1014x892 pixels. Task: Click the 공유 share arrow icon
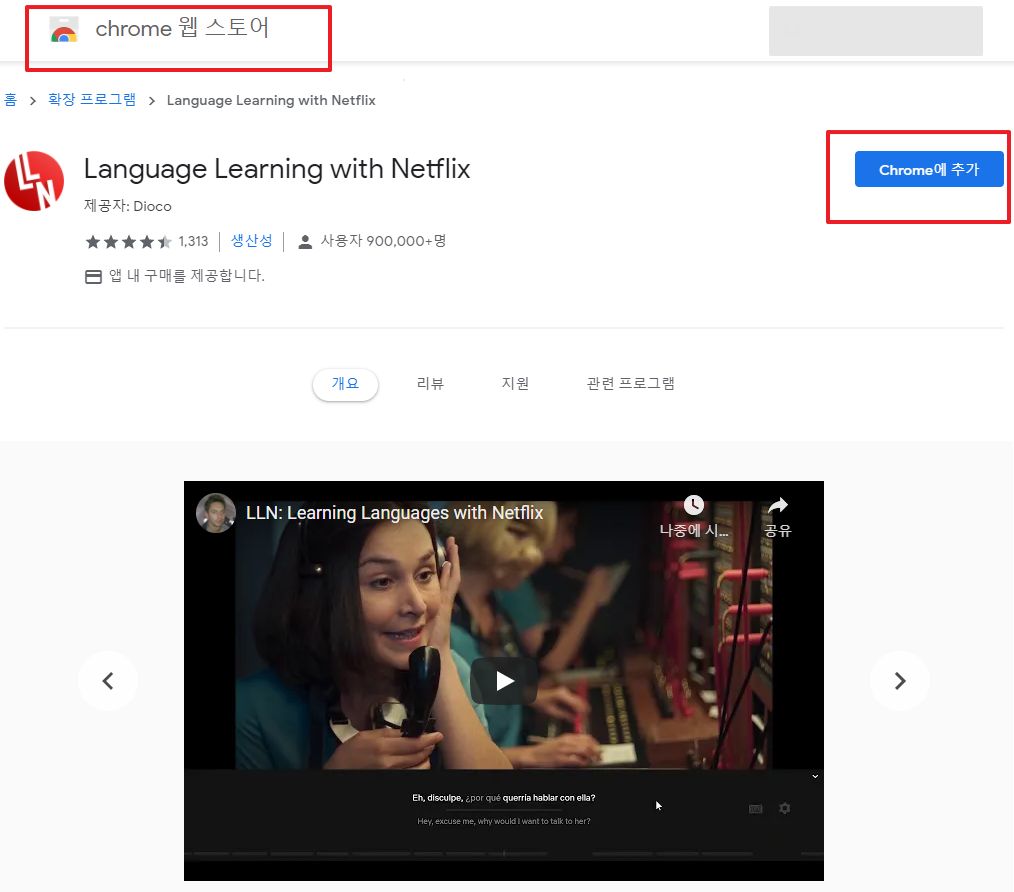777,505
